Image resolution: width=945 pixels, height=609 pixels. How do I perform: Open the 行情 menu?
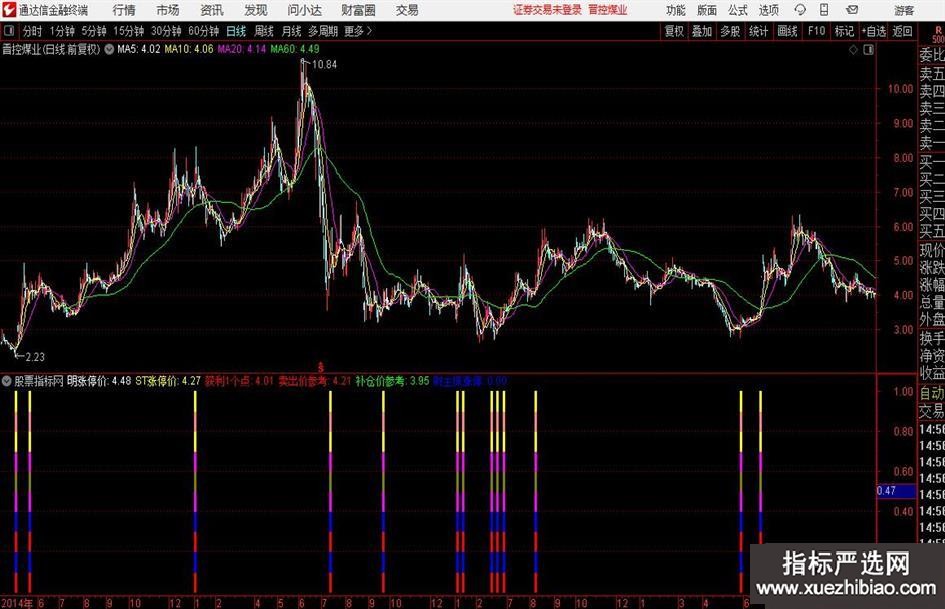pyautogui.click(x=124, y=10)
